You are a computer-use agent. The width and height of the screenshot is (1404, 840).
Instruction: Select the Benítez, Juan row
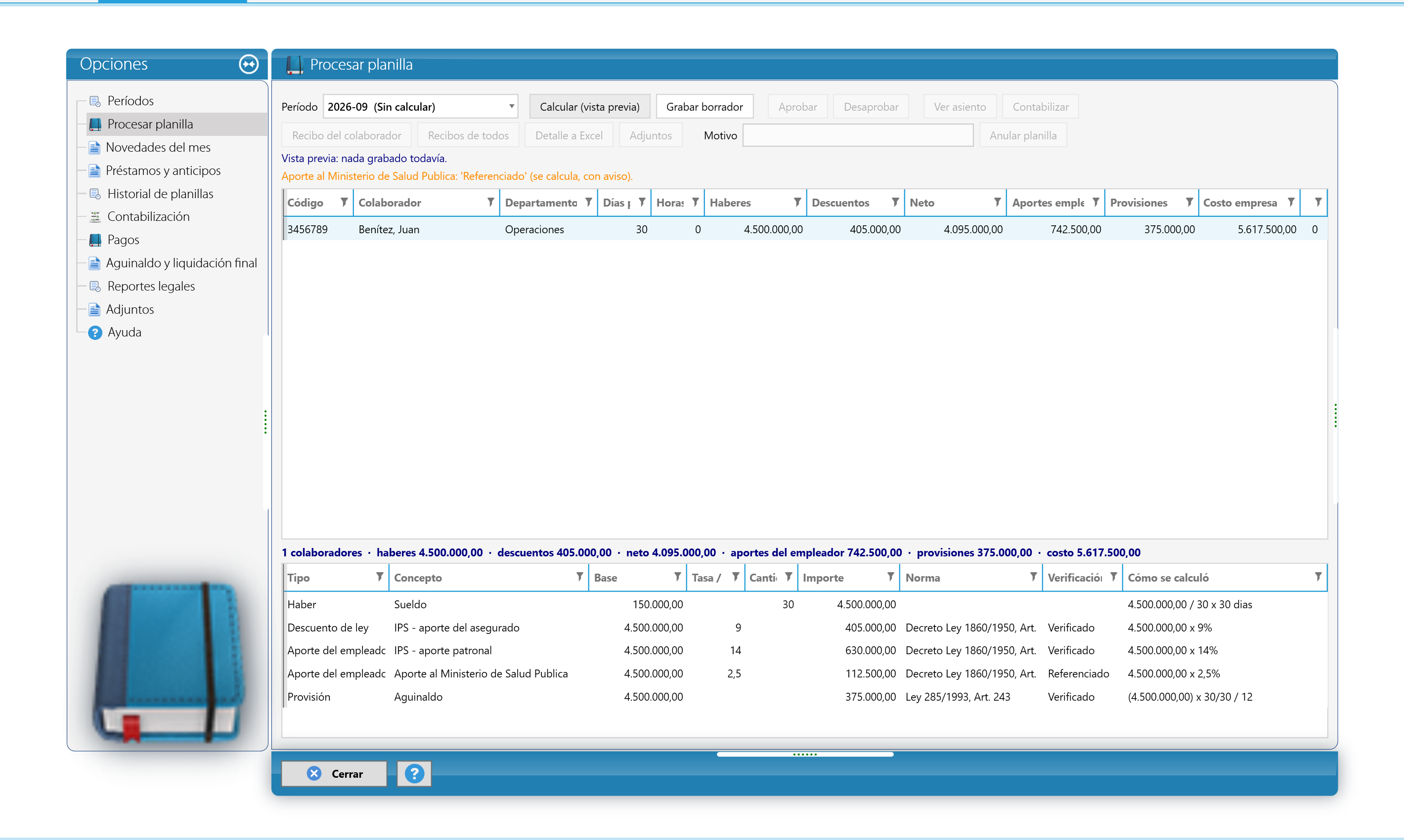point(804,229)
